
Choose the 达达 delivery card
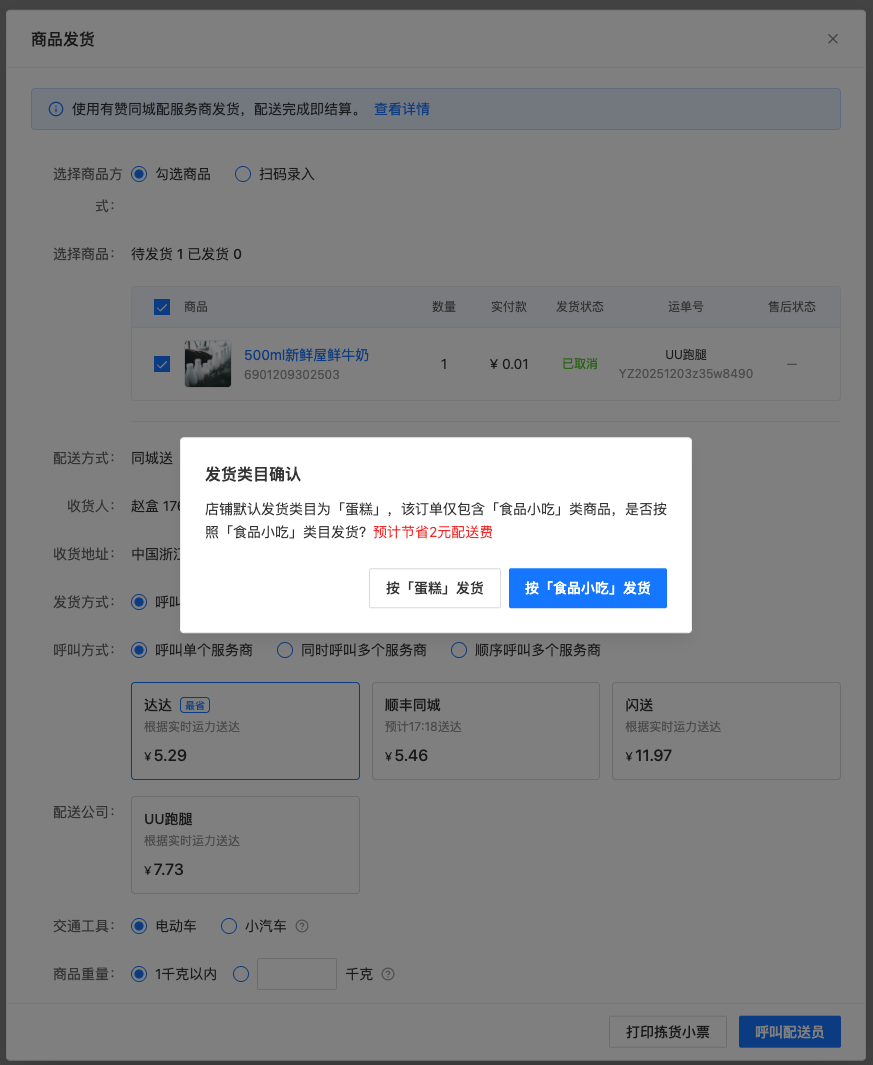[245, 731]
